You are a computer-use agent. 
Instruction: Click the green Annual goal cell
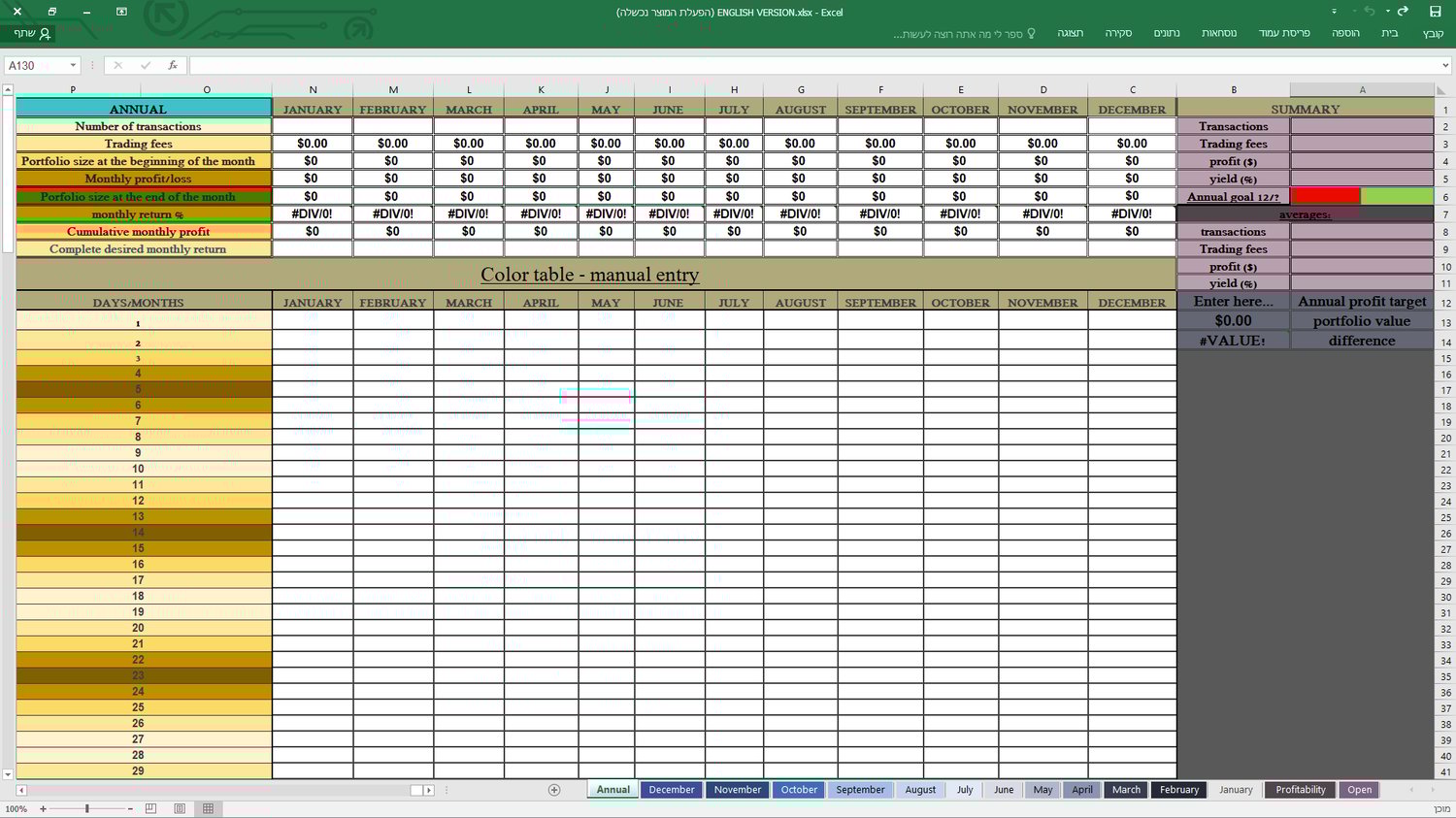(x=1397, y=196)
